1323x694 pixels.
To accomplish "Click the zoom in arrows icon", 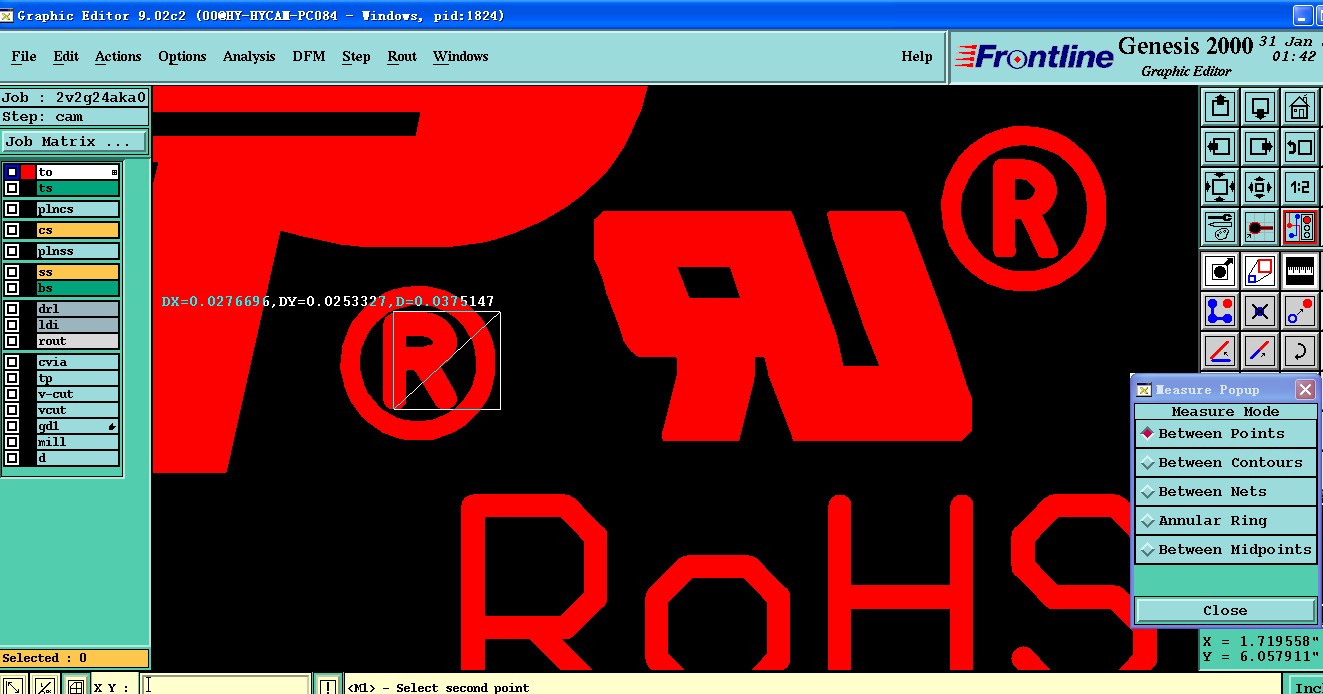I will (x=1220, y=187).
